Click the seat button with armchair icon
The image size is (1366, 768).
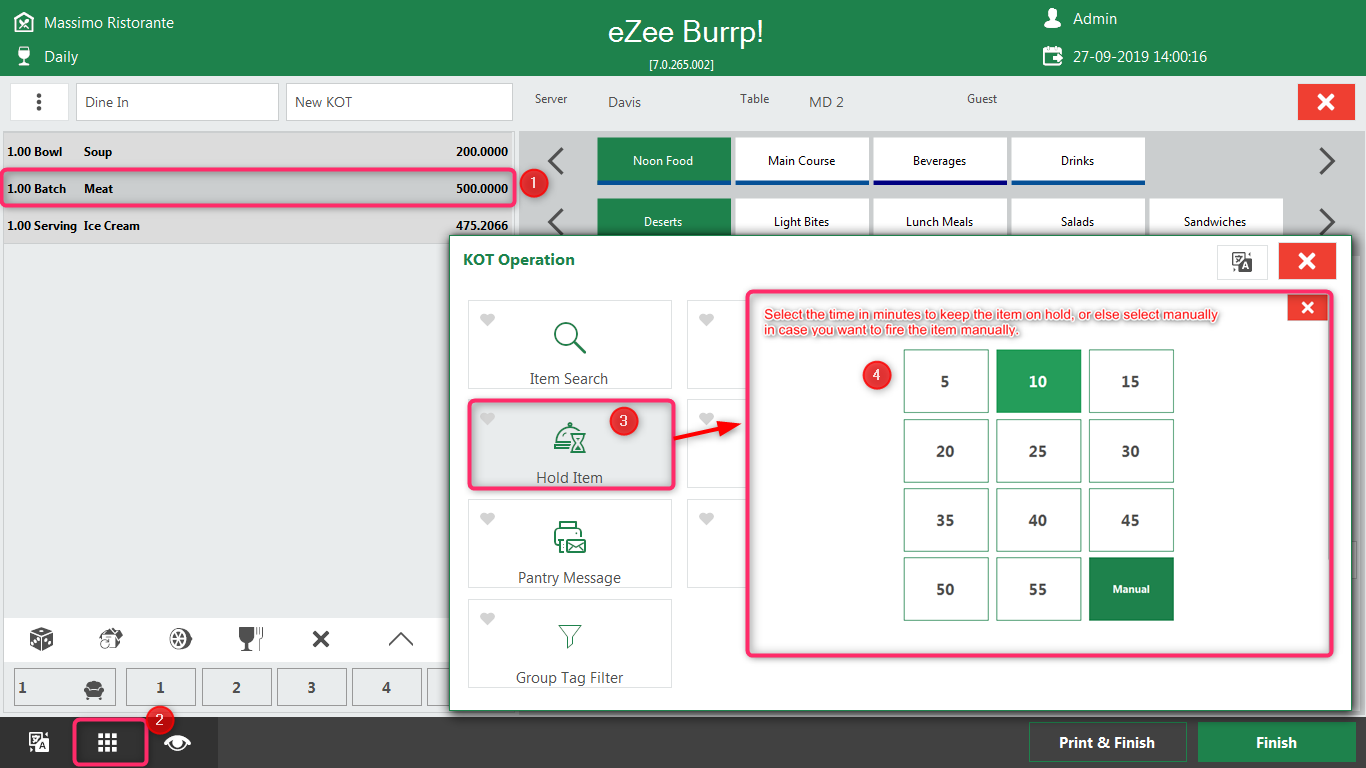tap(65, 688)
